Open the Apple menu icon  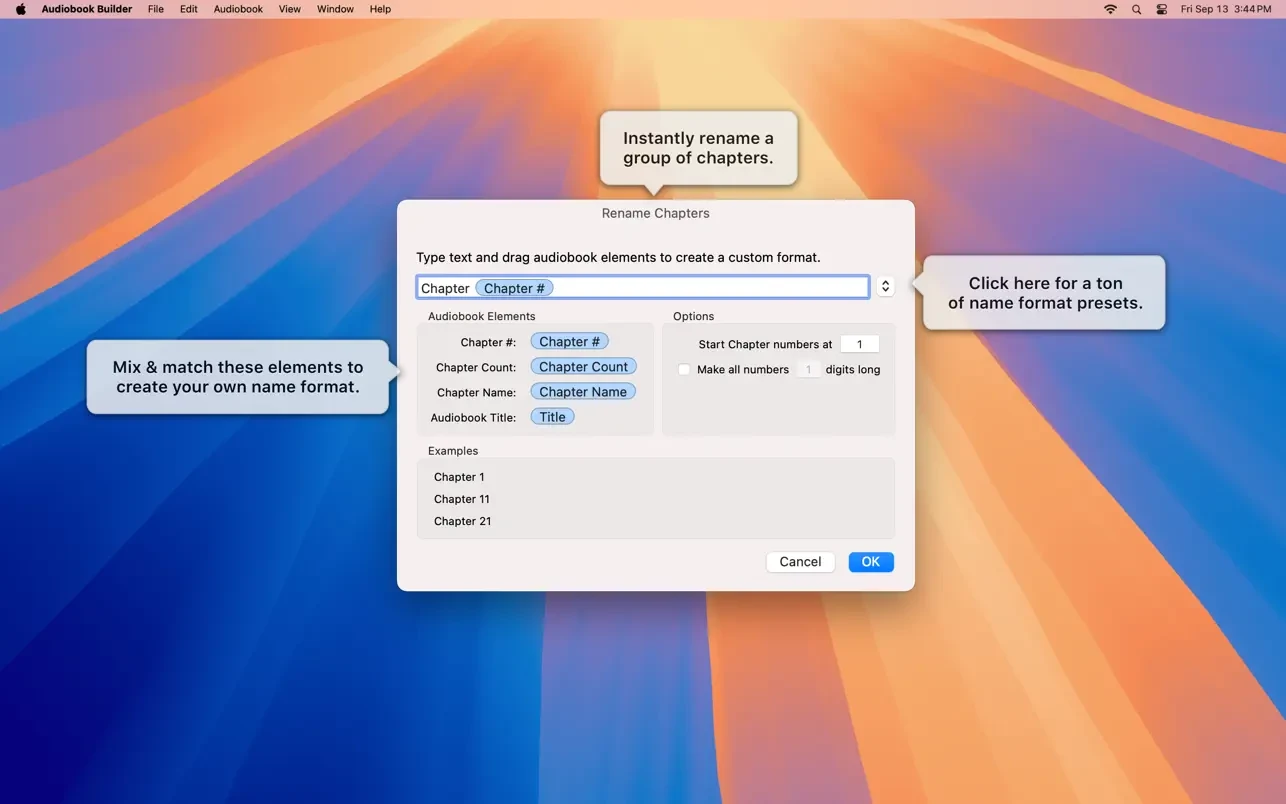(20, 9)
